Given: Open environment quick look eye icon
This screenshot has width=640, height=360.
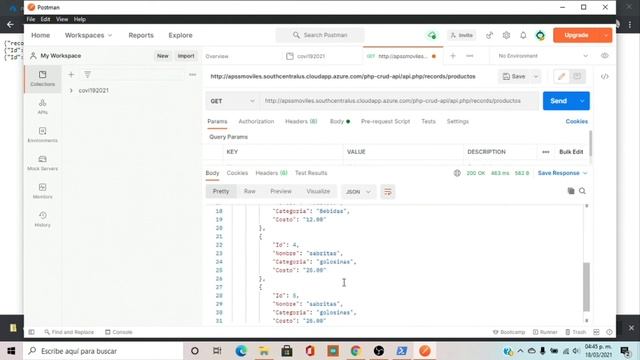Looking at the screenshot, I should pos(604,56).
